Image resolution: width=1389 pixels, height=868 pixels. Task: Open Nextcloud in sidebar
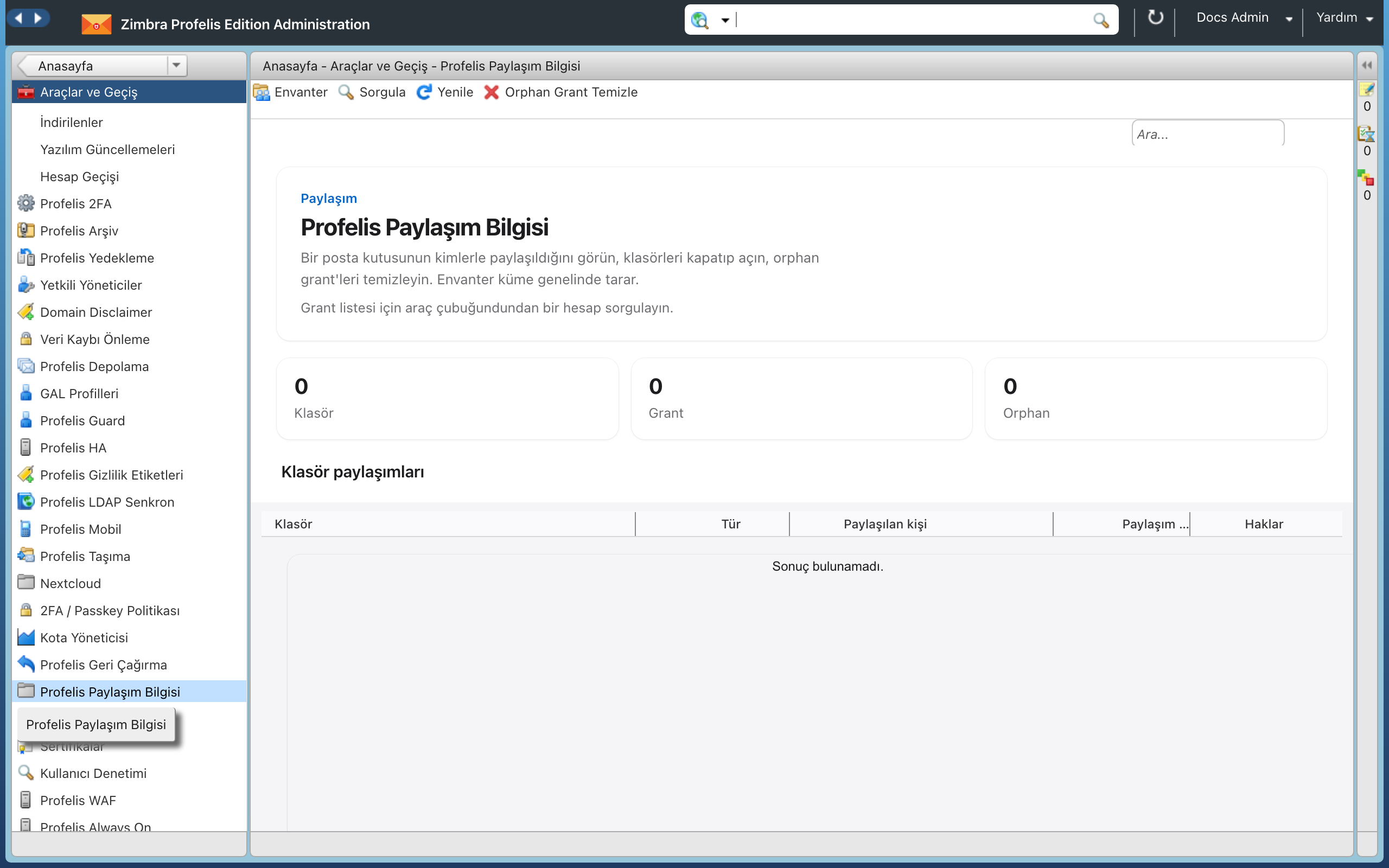click(70, 583)
